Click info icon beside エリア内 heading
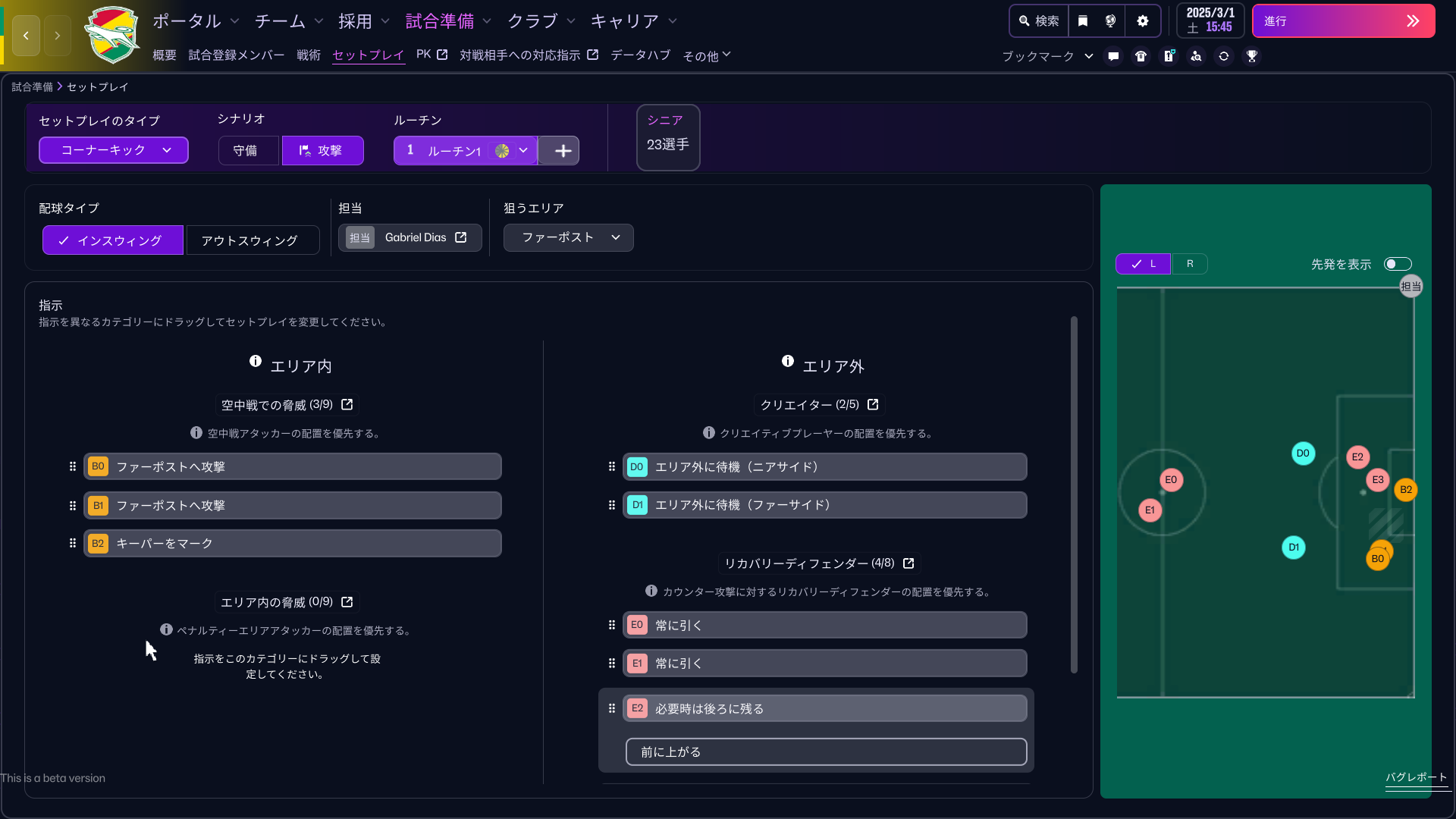Image resolution: width=1456 pixels, height=819 pixels. 256,362
